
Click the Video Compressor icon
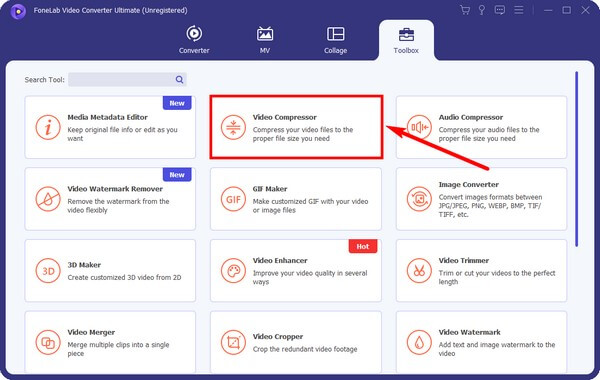coord(233,127)
